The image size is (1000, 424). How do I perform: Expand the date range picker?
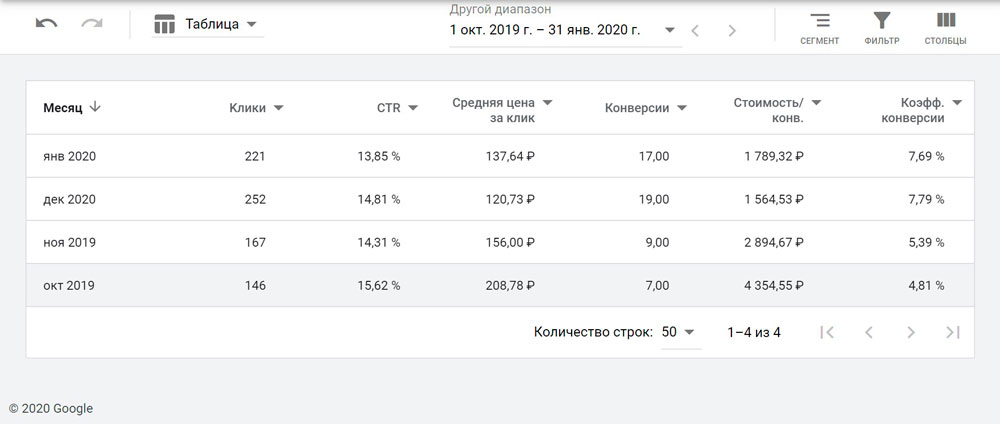pyautogui.click(x=669, y=30)
